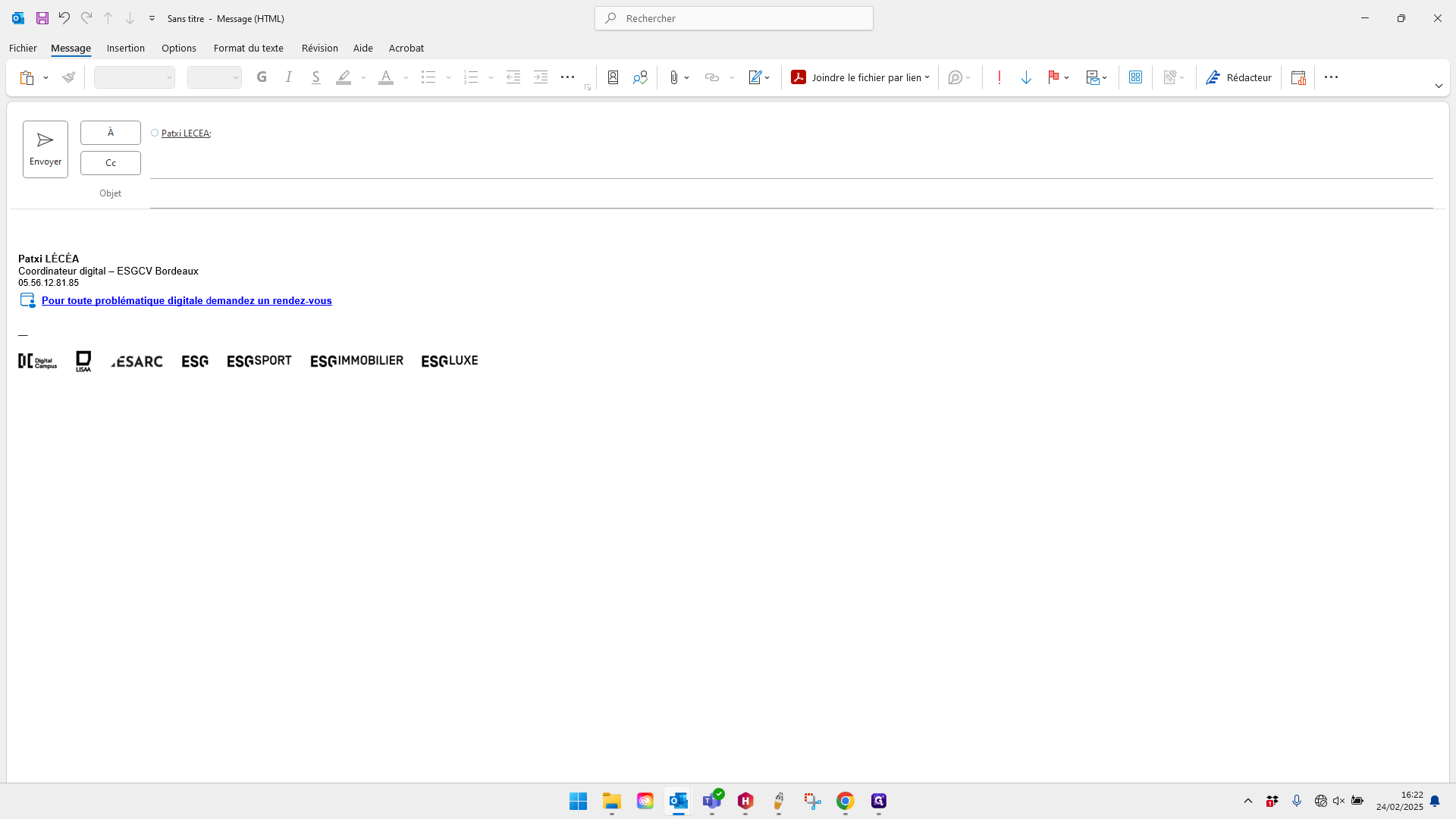Undo the last action
Screen dimensions: 1456x819
pos(64,18)
